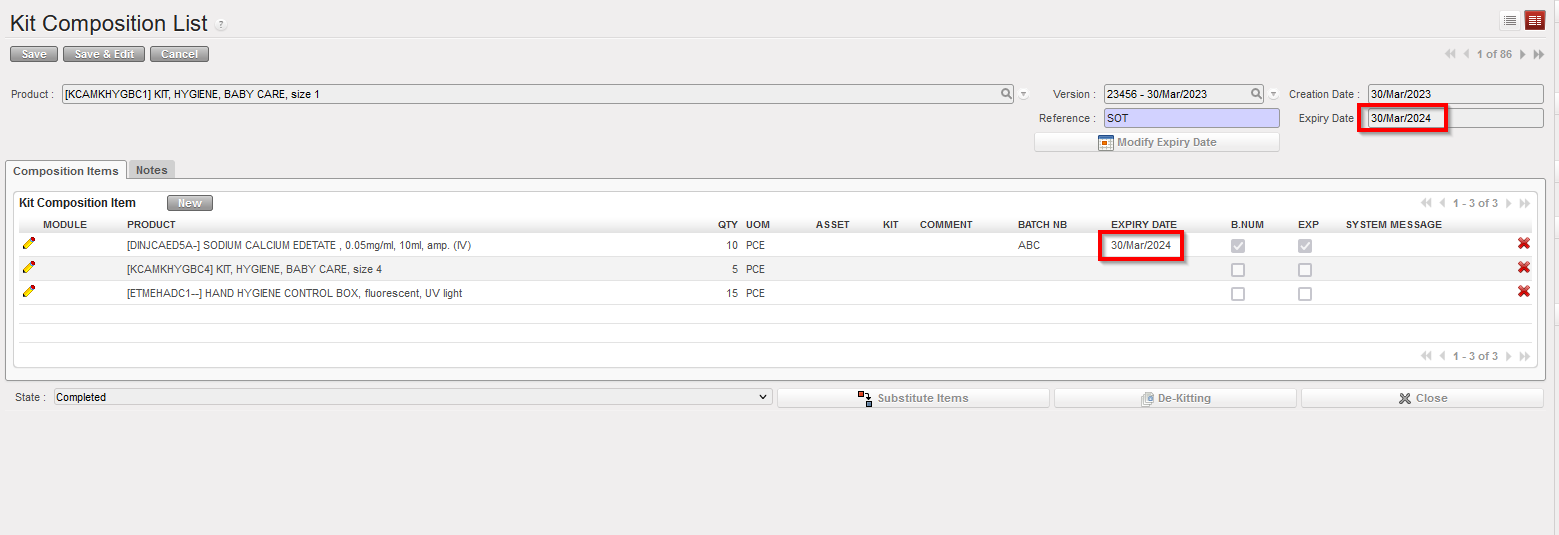Go to next record arrow beside 1 of 86
This screenshot has height=535, width=1559.
tap(1523, 54)
